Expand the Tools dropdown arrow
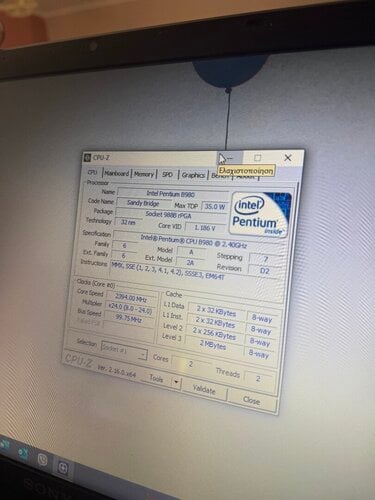The image size is (375, 500). (x=176, y=382)
